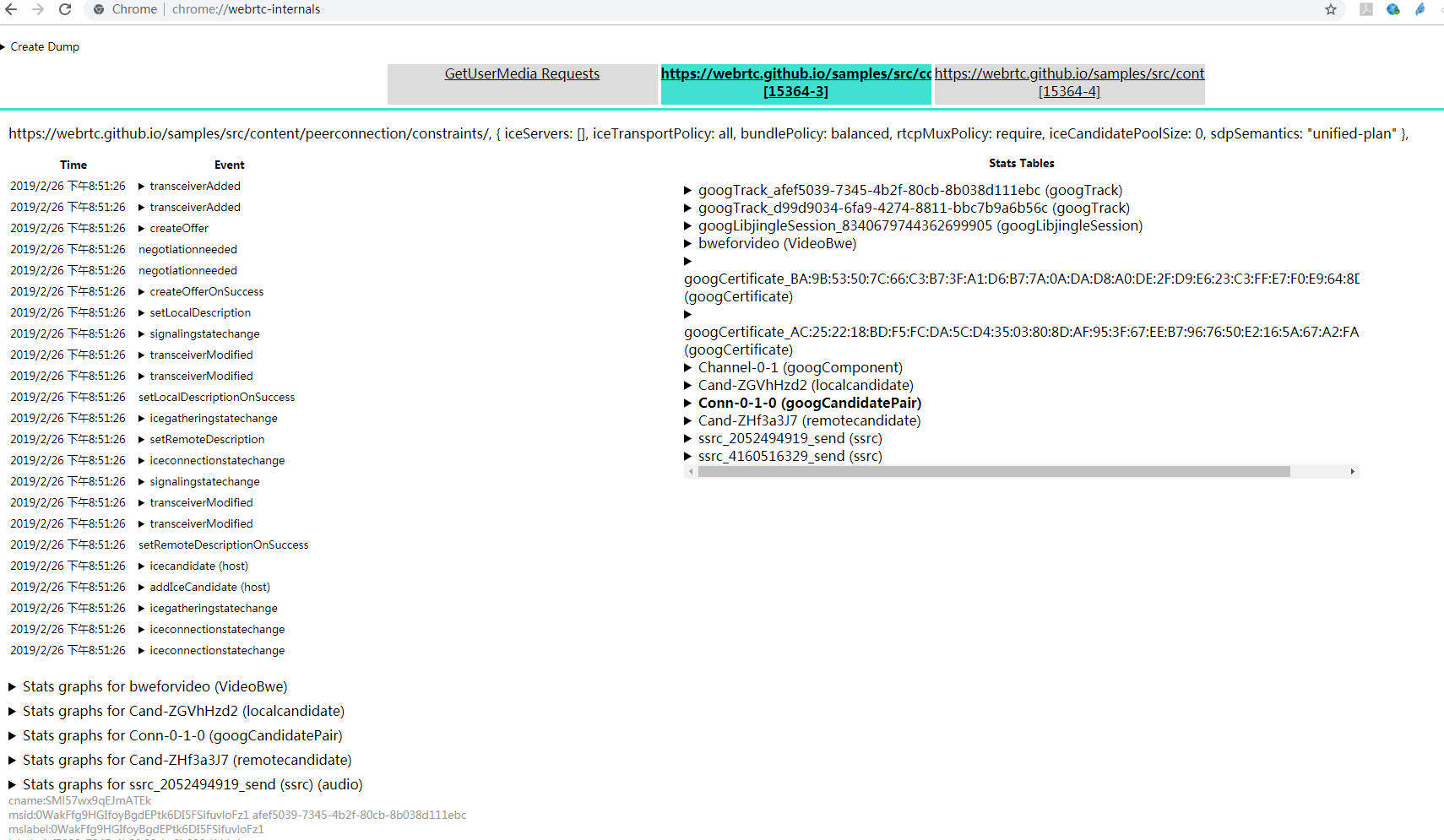Click the msid line below the audio graphs
This screenshot has width=1444, height=840.
point(237,815)
